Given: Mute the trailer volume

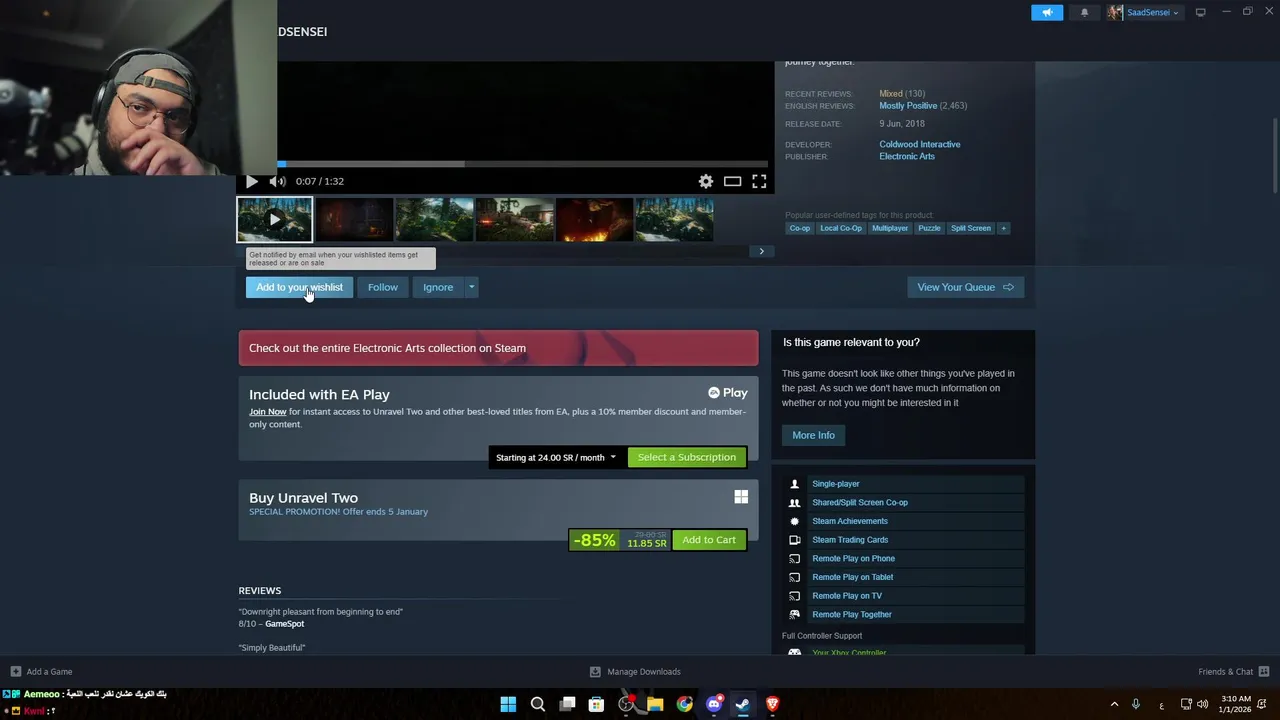Looking at the screenshot, I should [277, 181].
